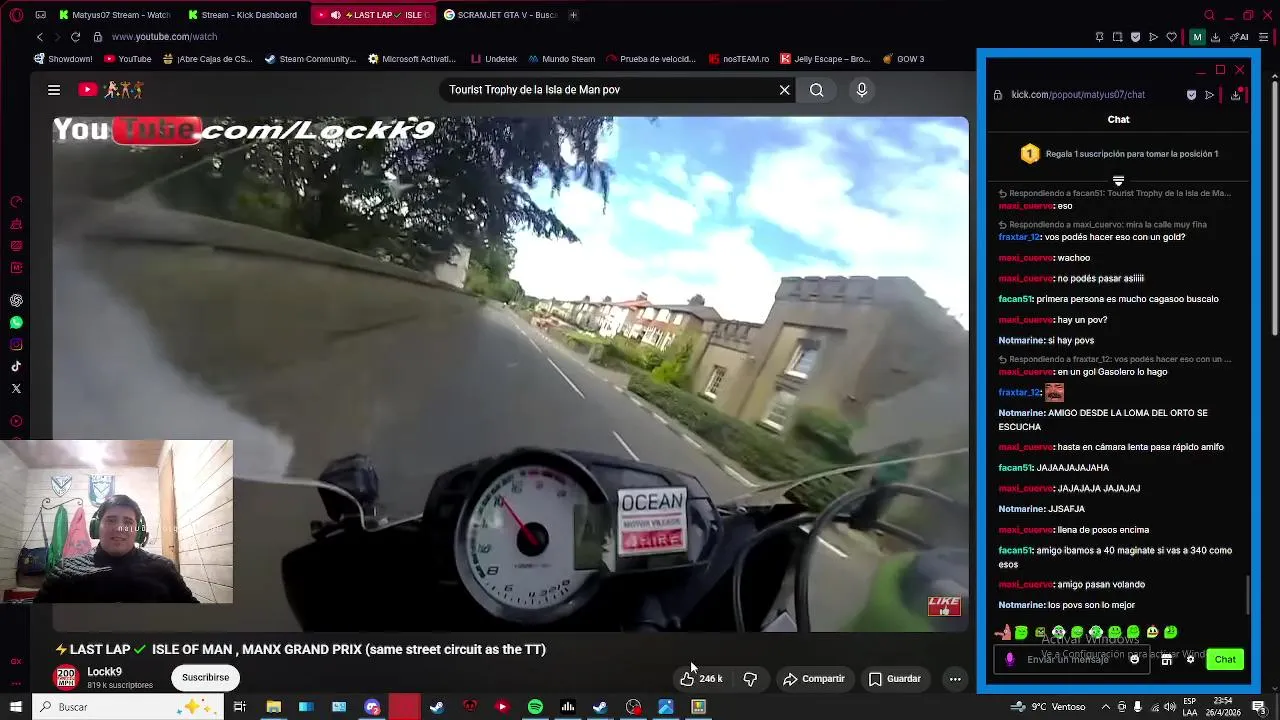This screenshot has width=1280, height=720.
Task: Open the Steam Community bookmark
Action: point(310,59)
